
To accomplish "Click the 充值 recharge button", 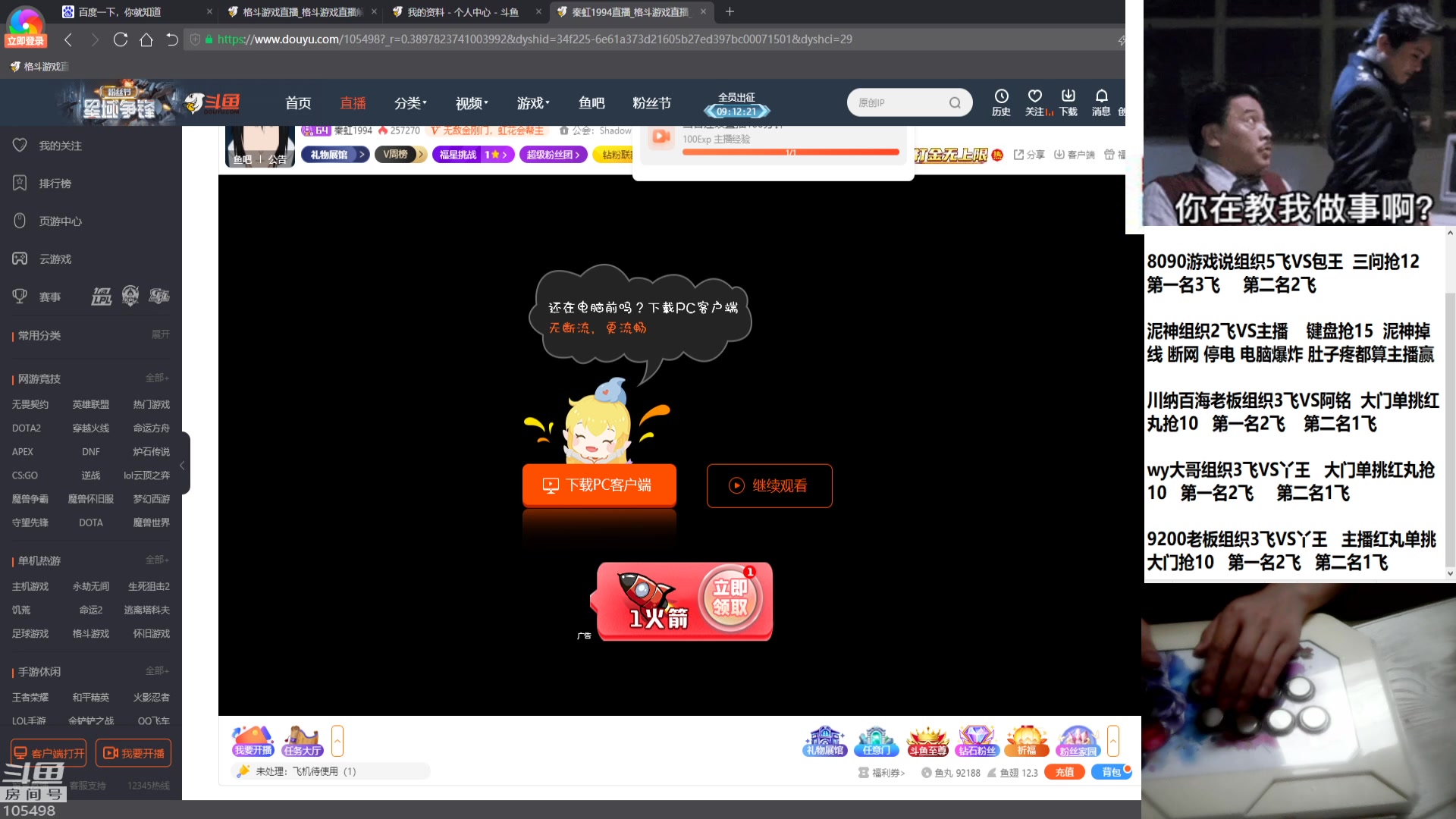I will [x=1065, y=772].
